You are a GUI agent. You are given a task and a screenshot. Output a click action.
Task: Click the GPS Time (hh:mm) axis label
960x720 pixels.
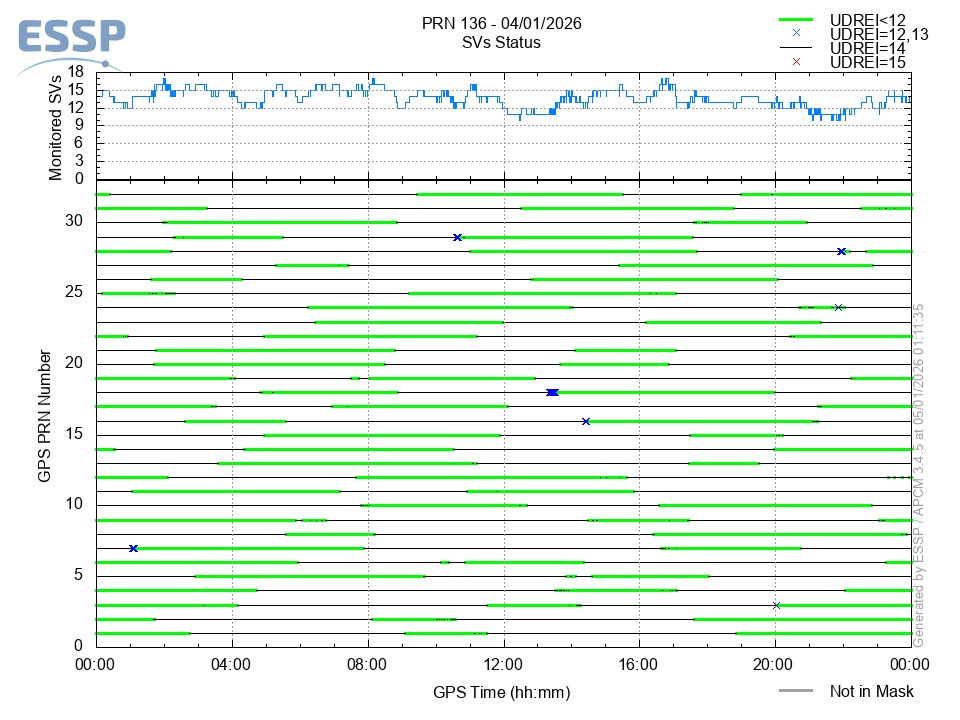pyautogui.click(x=501, y=692)
